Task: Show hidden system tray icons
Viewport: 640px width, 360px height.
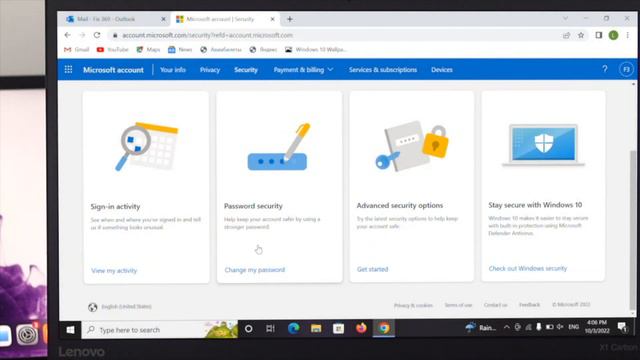Action: tap(507, 327)
